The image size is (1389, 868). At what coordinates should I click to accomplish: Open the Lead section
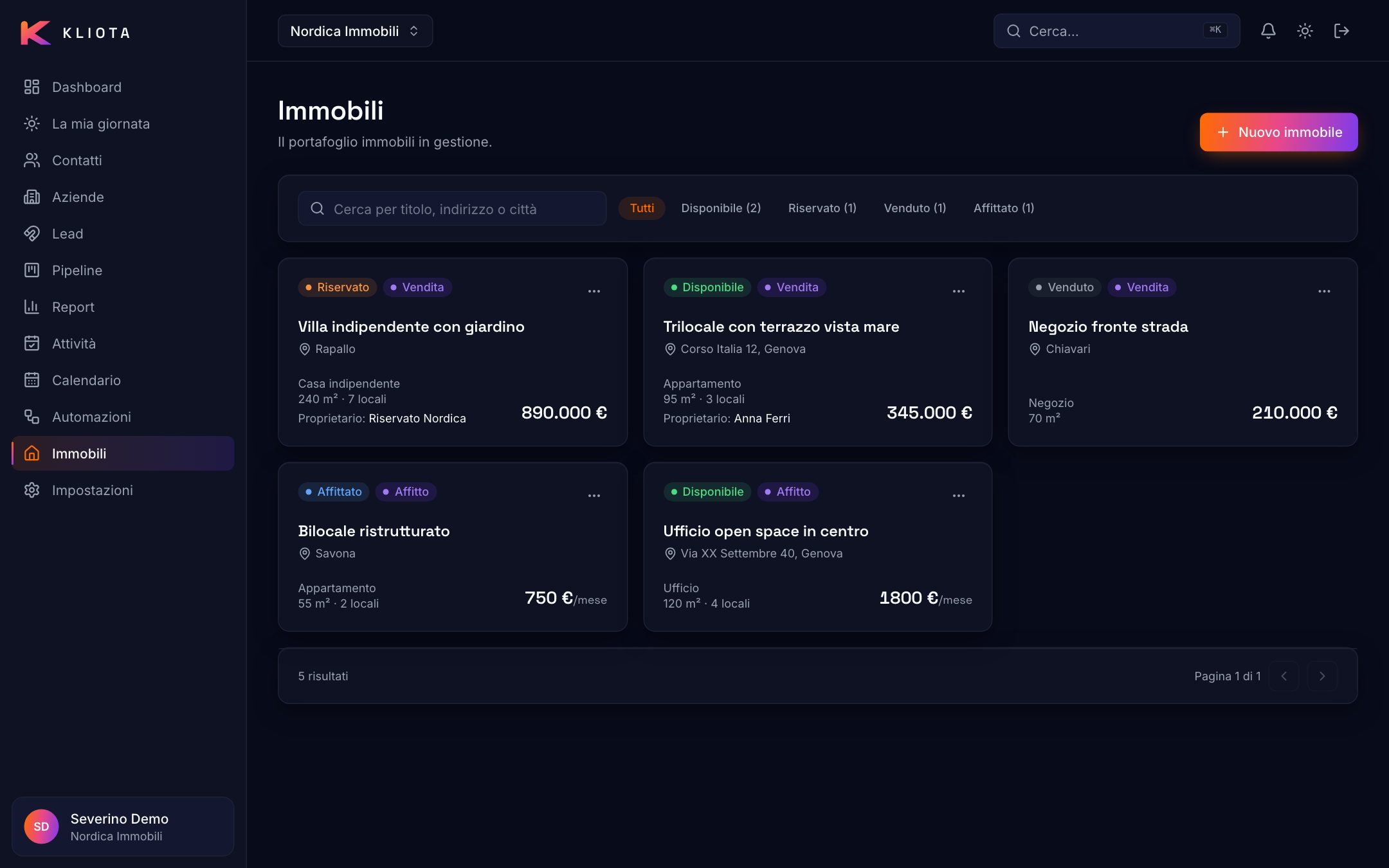[123, 233]
